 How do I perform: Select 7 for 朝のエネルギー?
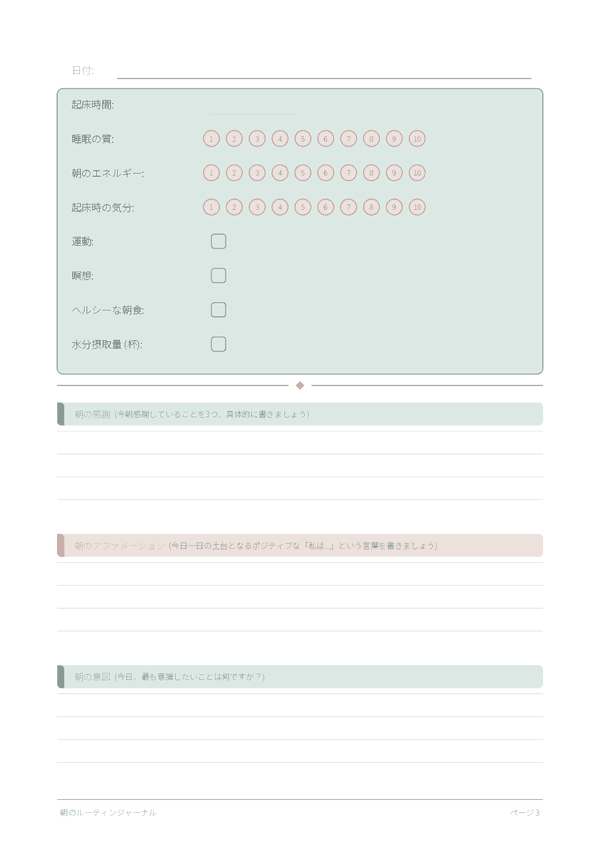[348, 173]
